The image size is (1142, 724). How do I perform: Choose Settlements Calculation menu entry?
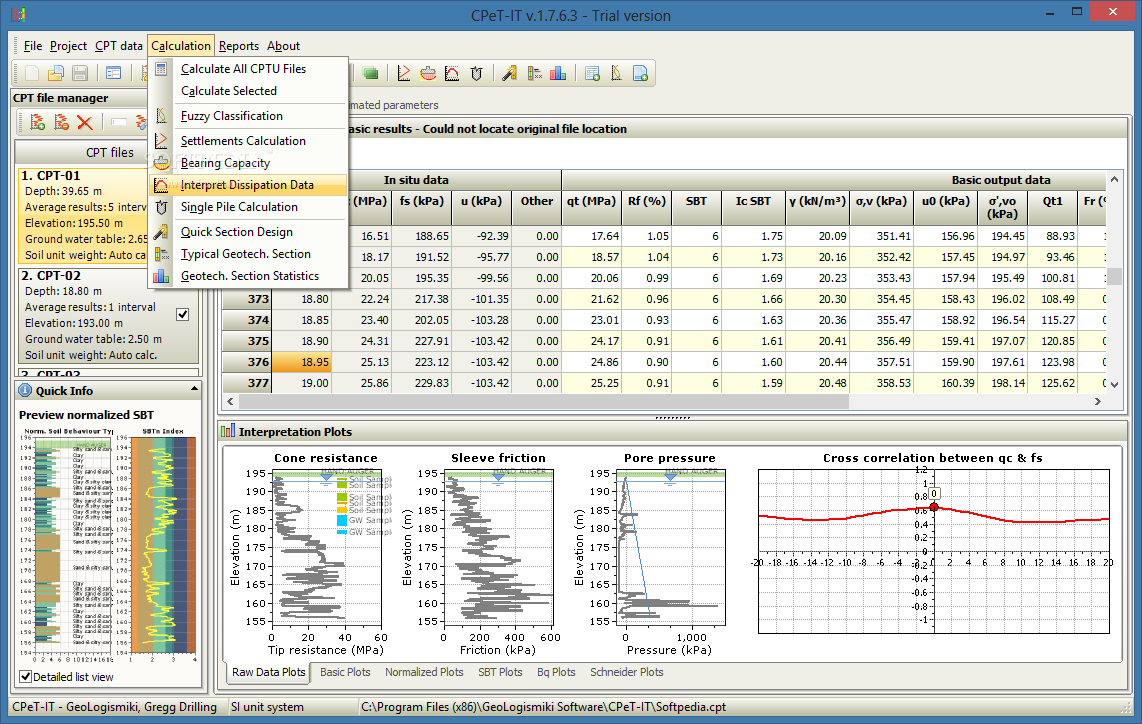pos(248,141)
